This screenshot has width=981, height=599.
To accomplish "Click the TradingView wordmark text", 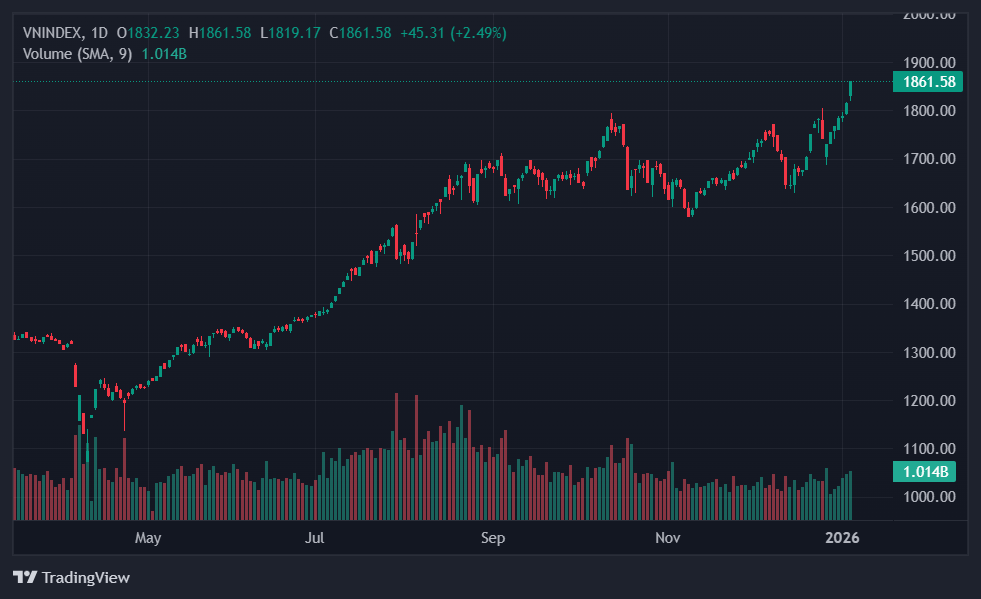I will click(85, 577).
